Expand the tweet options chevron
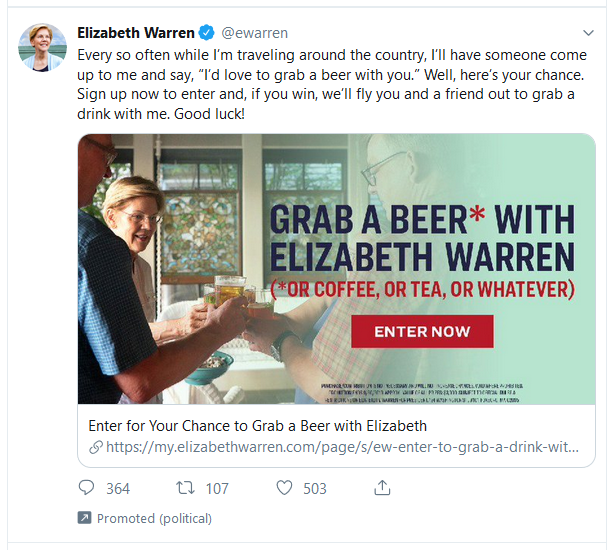Image resolution: width=613 pixels, height=550 pixels. point(588,33)
